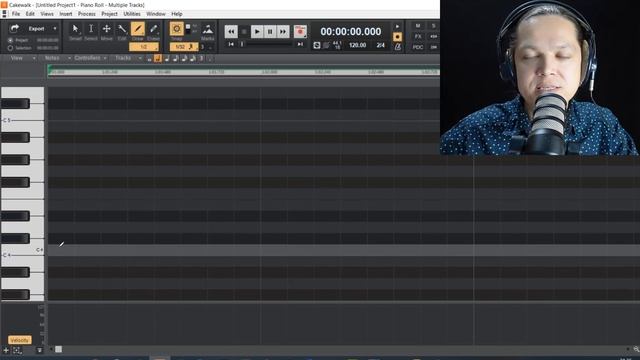
Task: Open the Process menu
Action: click(x=87, y=14)
